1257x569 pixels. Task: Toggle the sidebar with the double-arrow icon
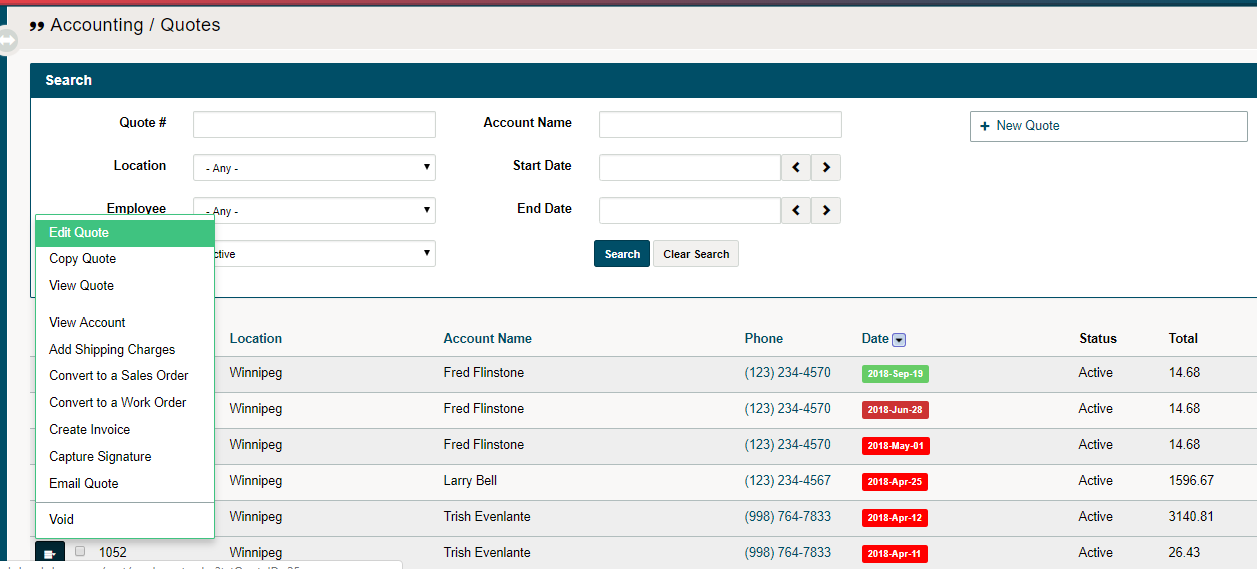coord(8,41)
